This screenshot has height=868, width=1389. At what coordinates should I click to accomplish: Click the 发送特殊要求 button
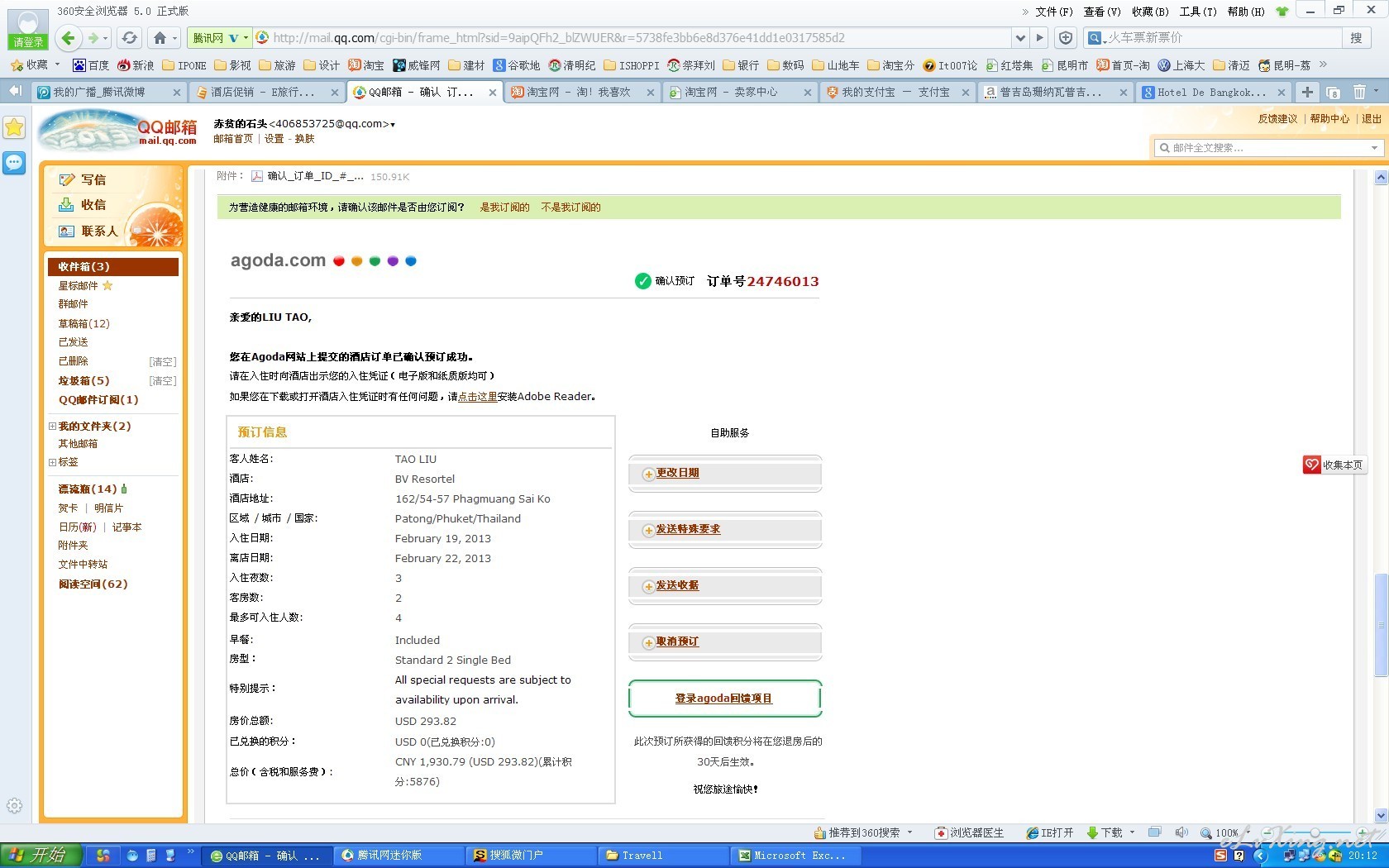pos(725,530)
